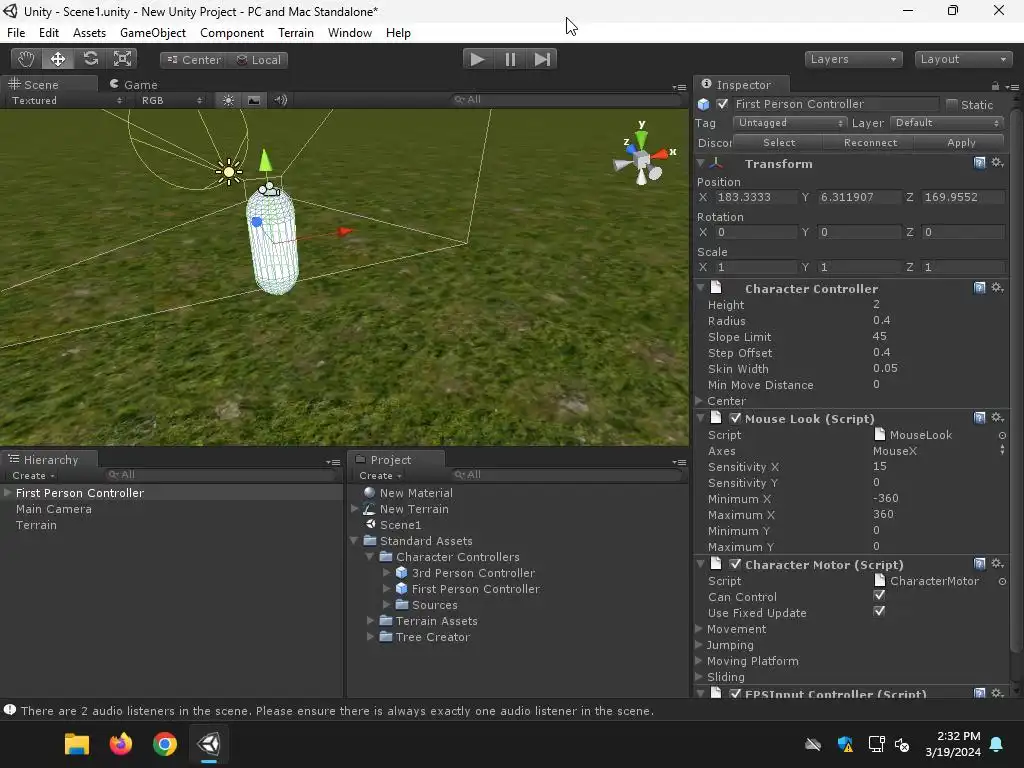Open the Terrain menu
This screenshot has width=1024, height=768.
point(296,33)
